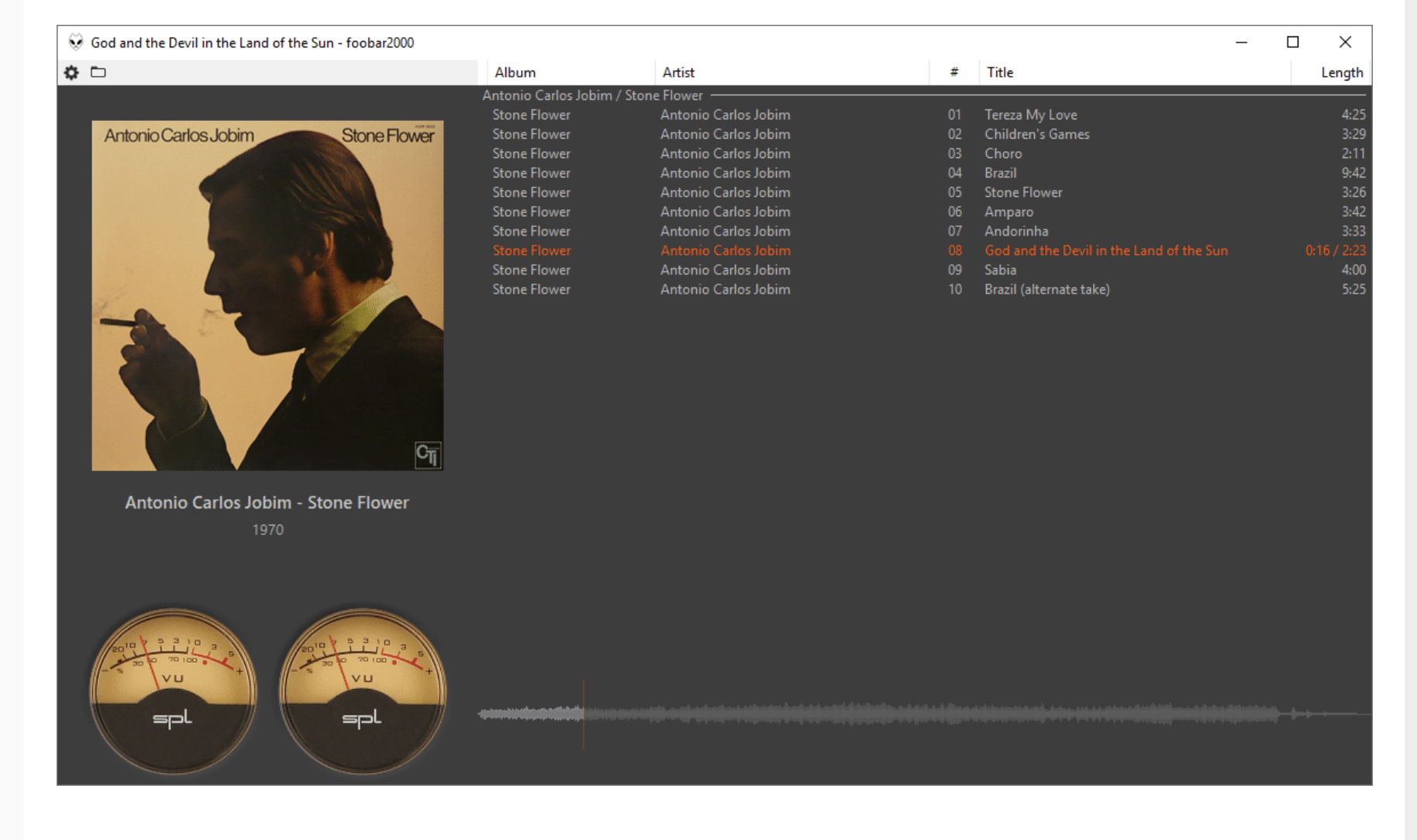Select playing track God and the Devil

pos(925,250)
